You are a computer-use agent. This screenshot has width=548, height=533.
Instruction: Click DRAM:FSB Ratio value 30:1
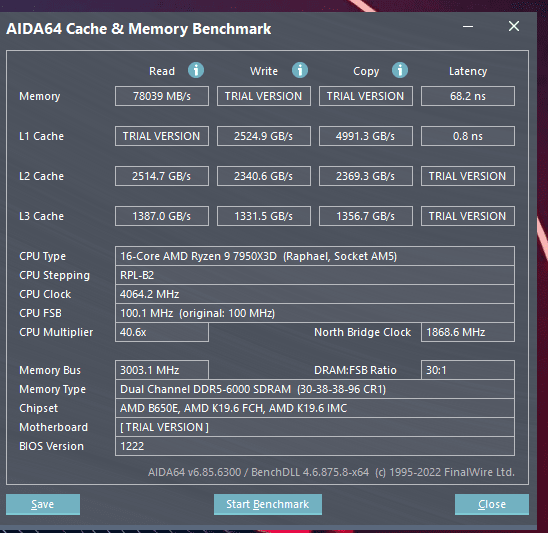click(x=468, y=370)
